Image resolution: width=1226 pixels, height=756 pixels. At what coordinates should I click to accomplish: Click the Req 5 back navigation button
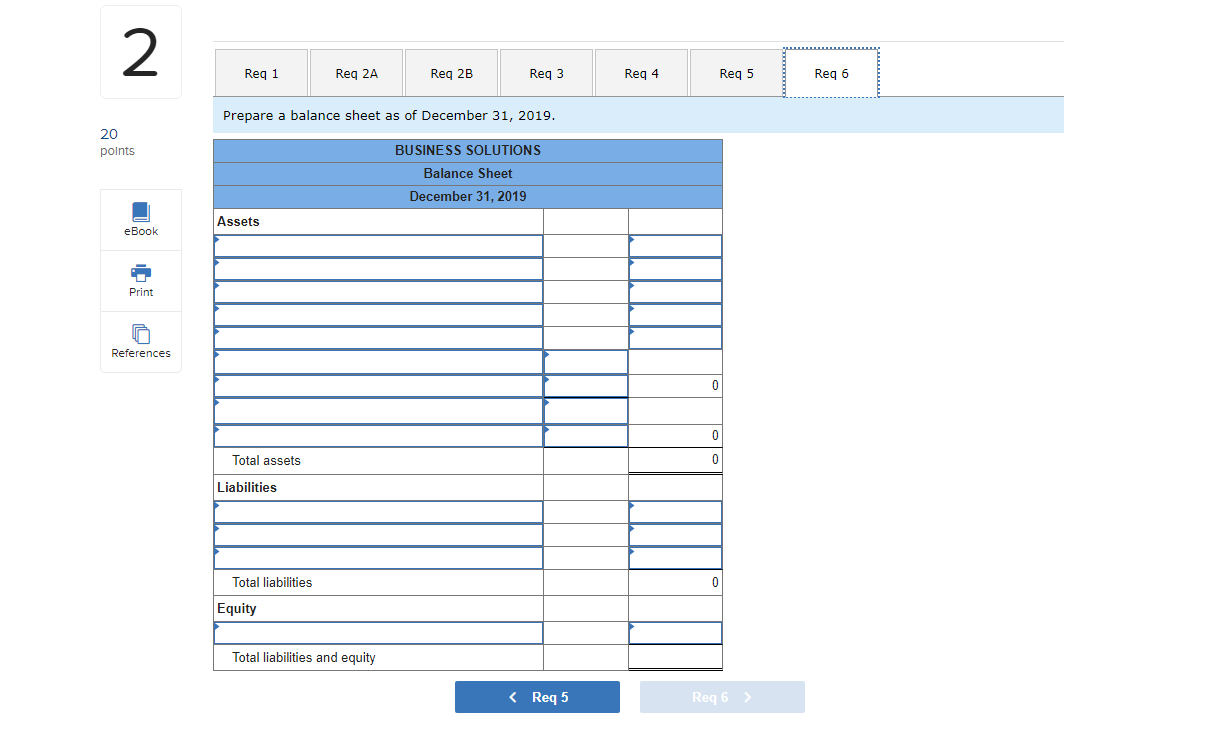point(537,696)
